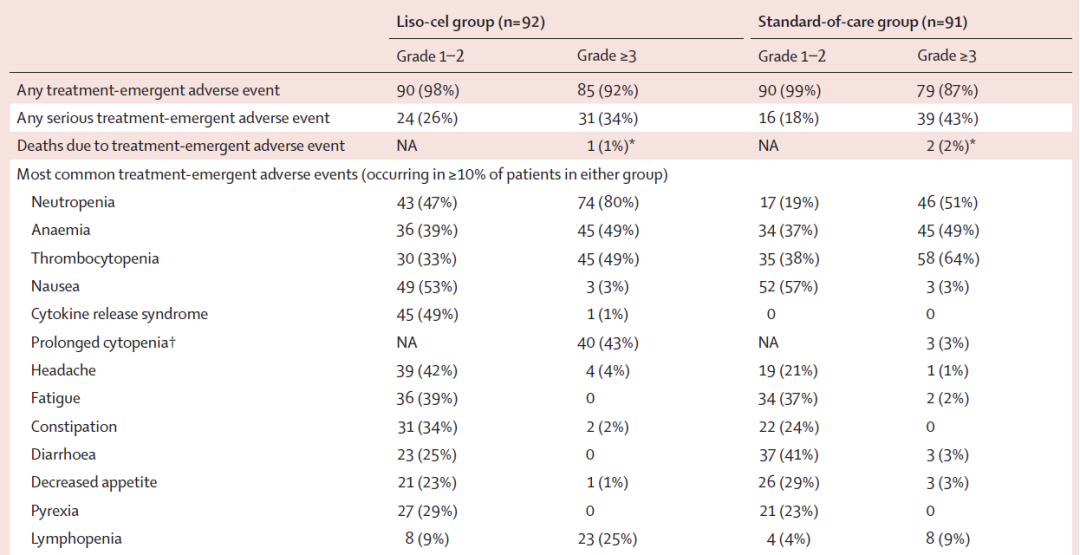Click the Nausea row label

click(56, 286)
